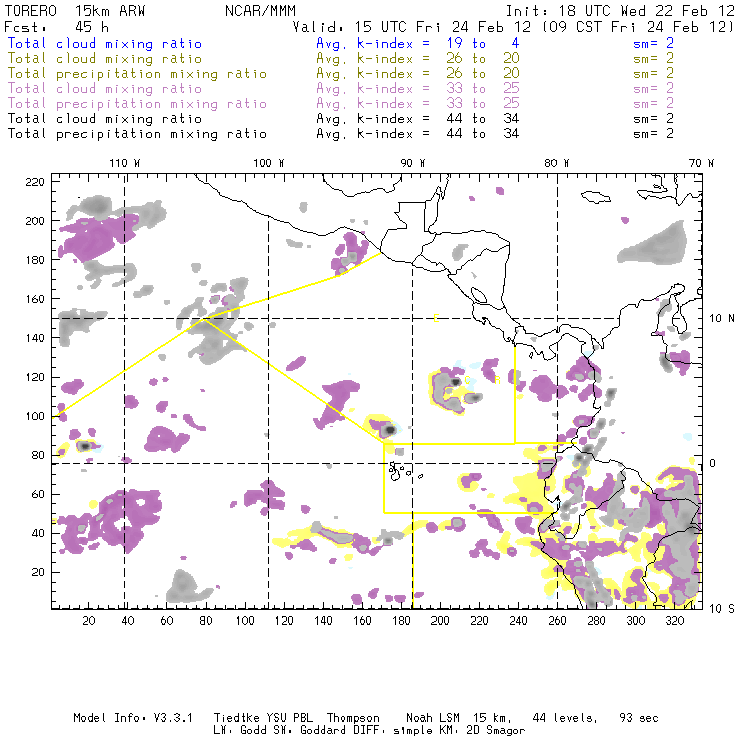Click the Avg. k-index 19 to 4 text
The image size is (740, 740).
[x=402, y=44]
